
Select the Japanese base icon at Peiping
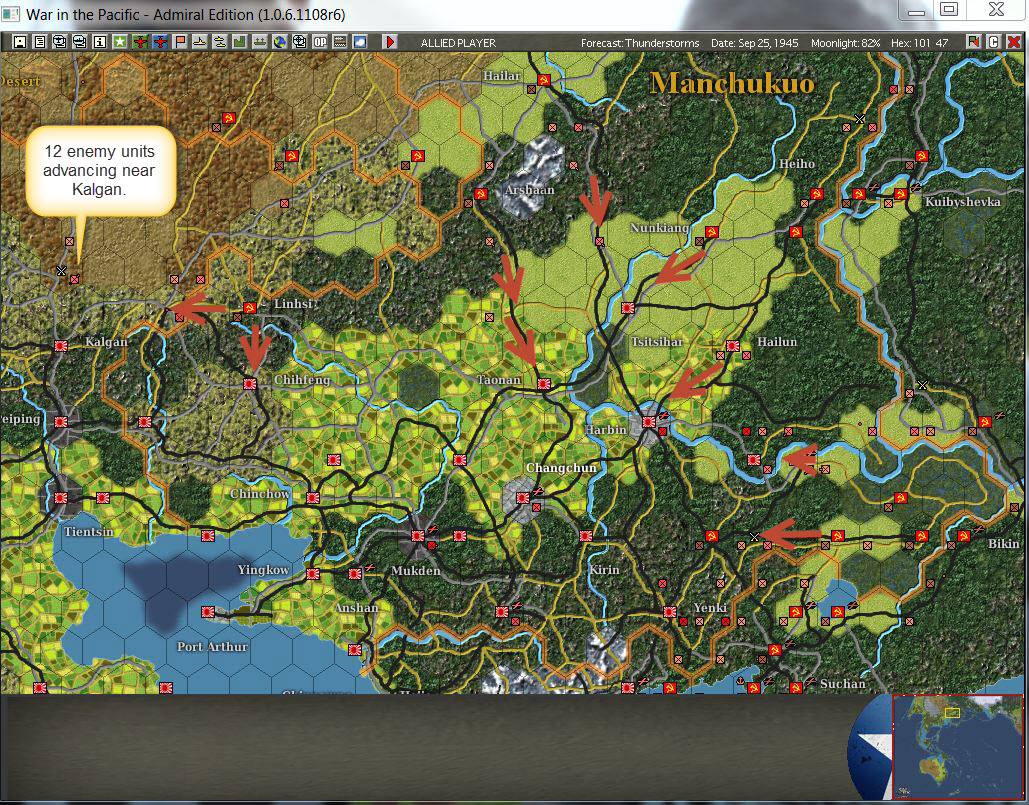[61, 421]
